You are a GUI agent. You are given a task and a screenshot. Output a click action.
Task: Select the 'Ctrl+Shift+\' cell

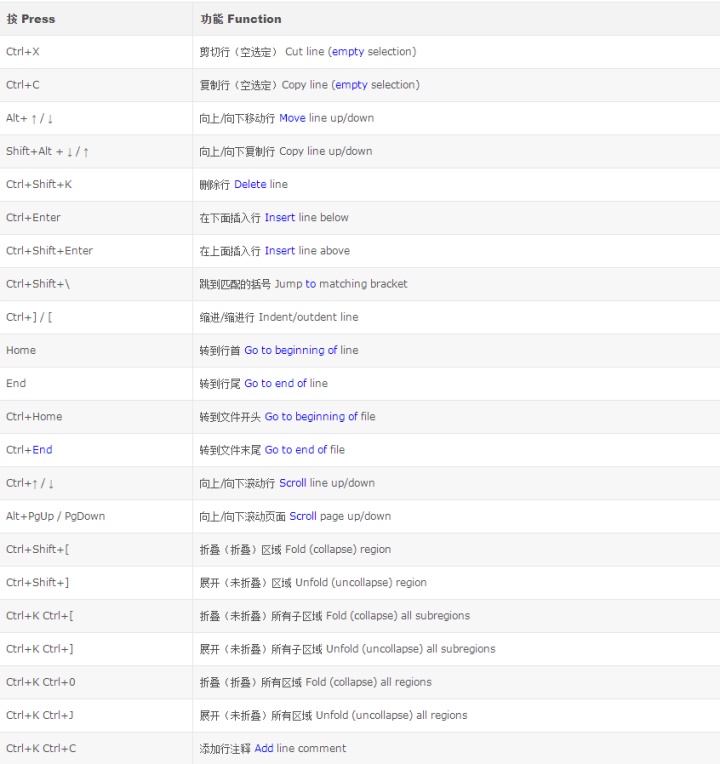click(96, 284)
